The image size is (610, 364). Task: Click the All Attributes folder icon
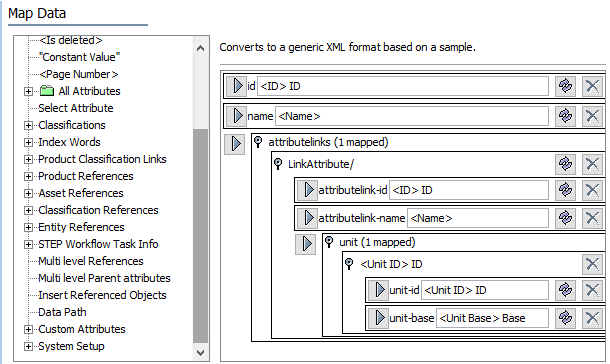pyautogui.click(x=47, y=91)
